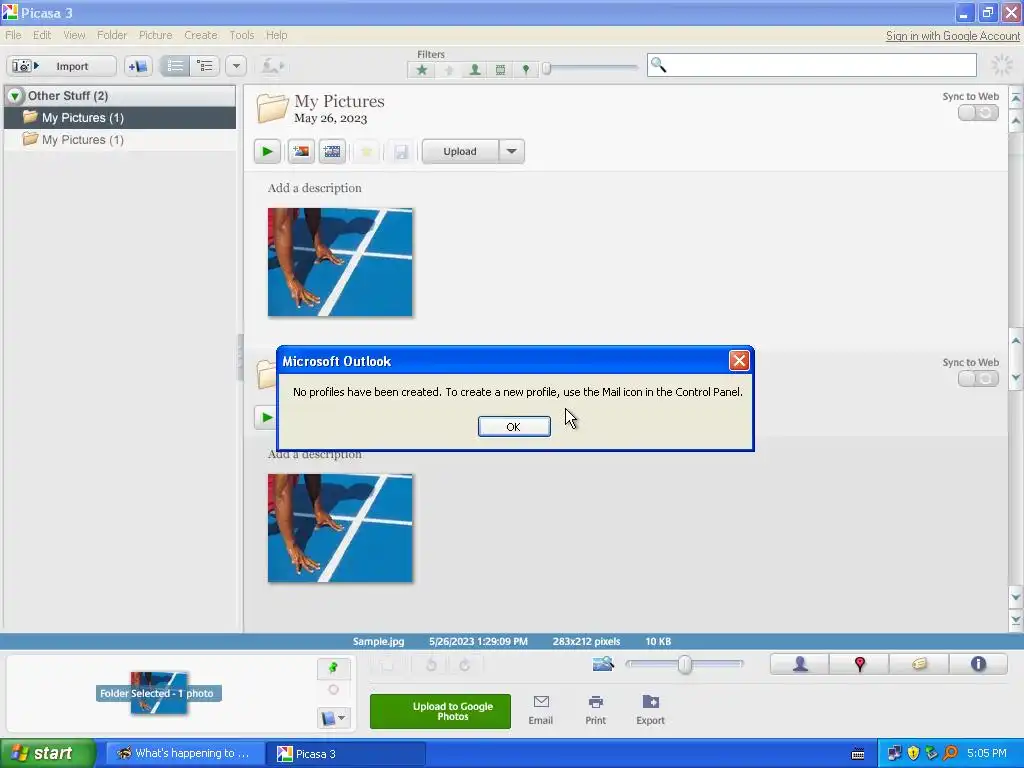Toggle Sync to Web for second folder
Viewport: 1024px width, 768px height.
[978, 378]
